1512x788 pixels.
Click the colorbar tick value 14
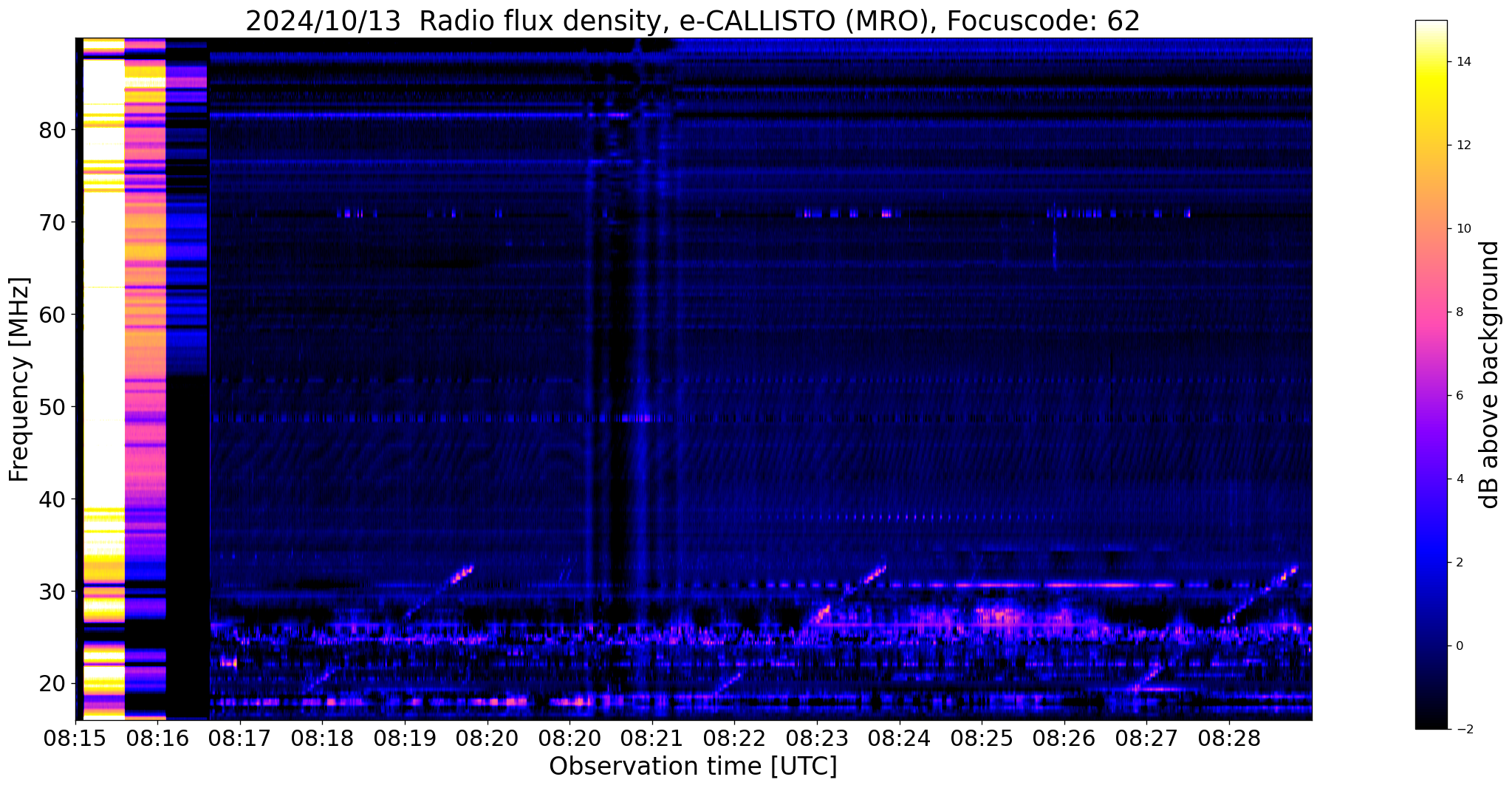coord(1463,62)
